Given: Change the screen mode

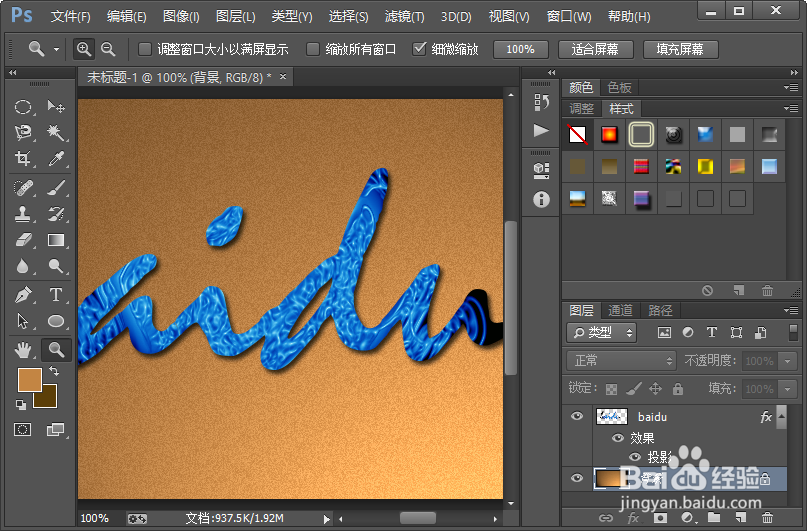Looking at the screenshot, I should click(56, 430).
